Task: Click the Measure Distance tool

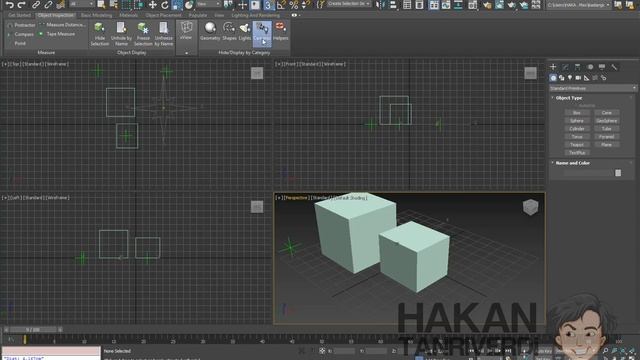Action: point(62,24)
